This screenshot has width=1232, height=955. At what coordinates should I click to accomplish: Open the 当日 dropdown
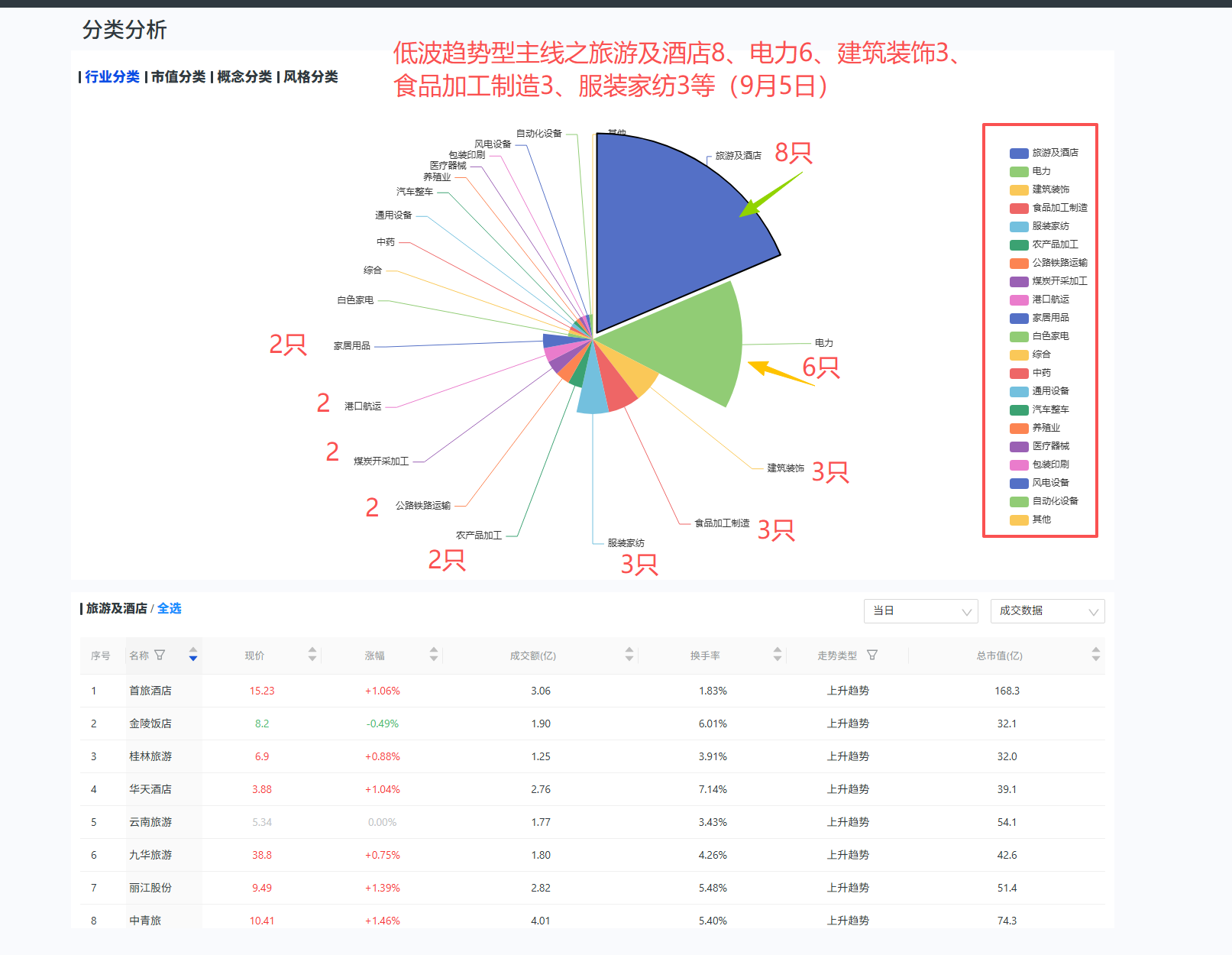tap(920, 611)
